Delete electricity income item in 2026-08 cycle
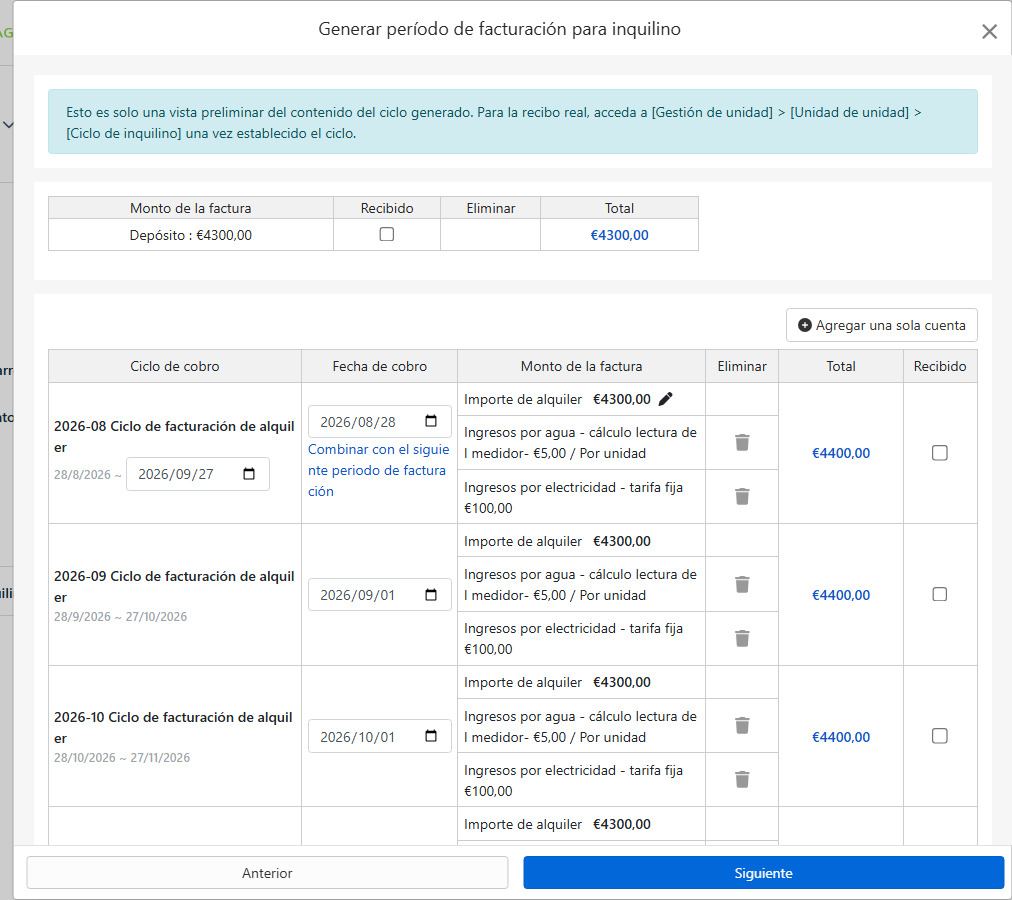 [x=742, y=496]
